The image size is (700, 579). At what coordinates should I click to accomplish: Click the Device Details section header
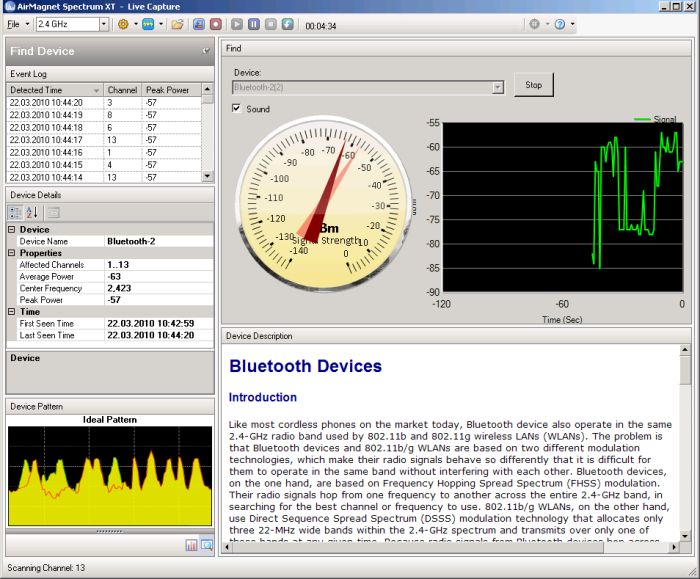coord(110,195)
